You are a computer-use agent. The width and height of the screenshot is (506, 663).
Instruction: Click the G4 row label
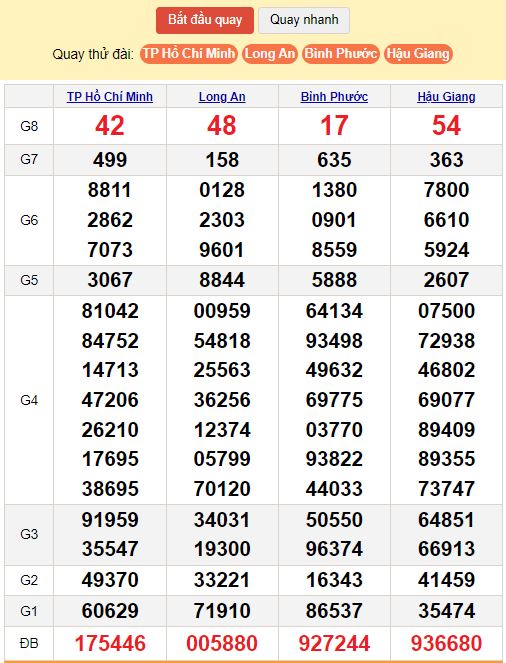pos(29,400)
